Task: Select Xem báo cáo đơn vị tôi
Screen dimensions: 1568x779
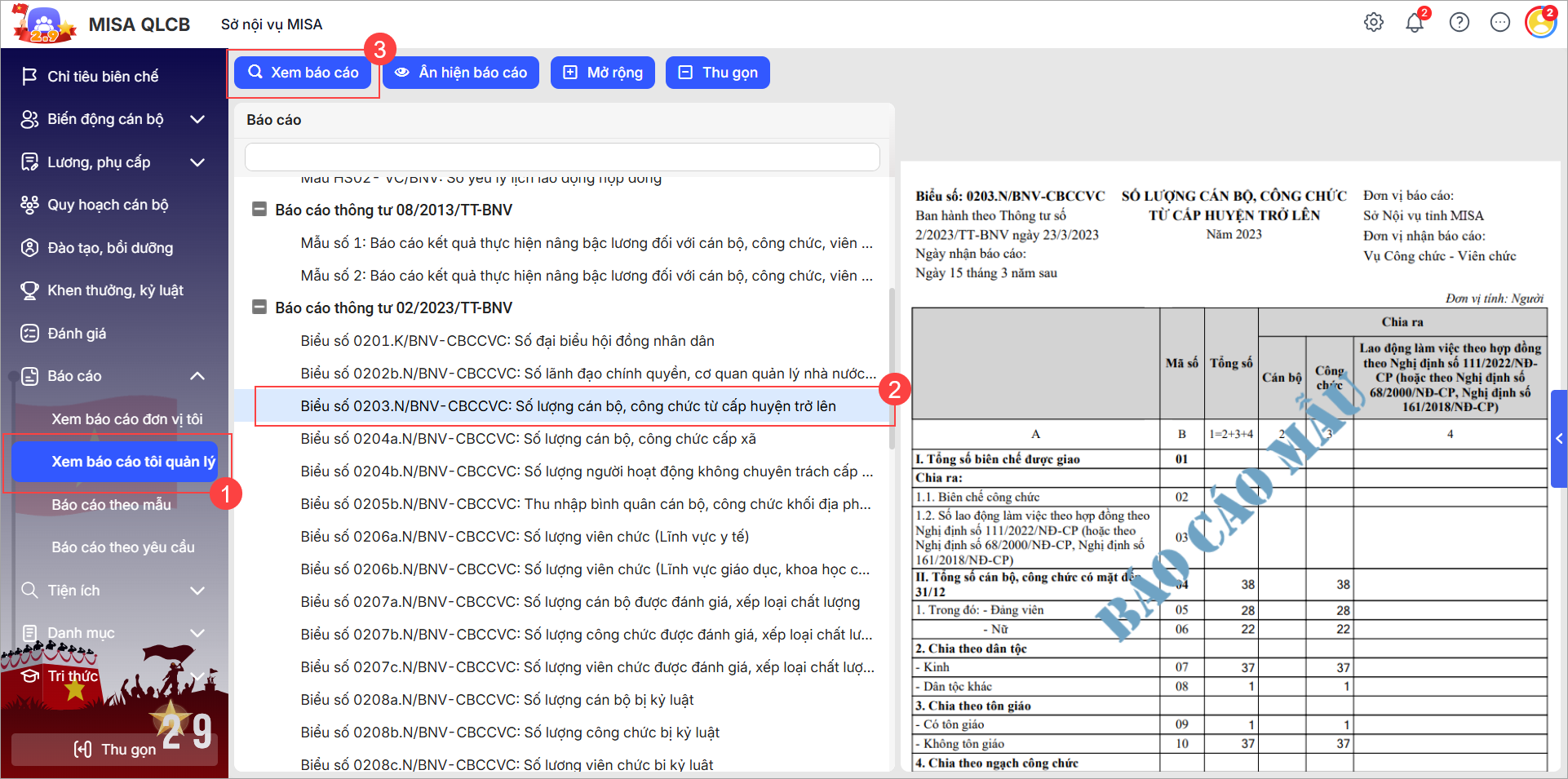Action: pyautogui.click(x=127, y=419)
